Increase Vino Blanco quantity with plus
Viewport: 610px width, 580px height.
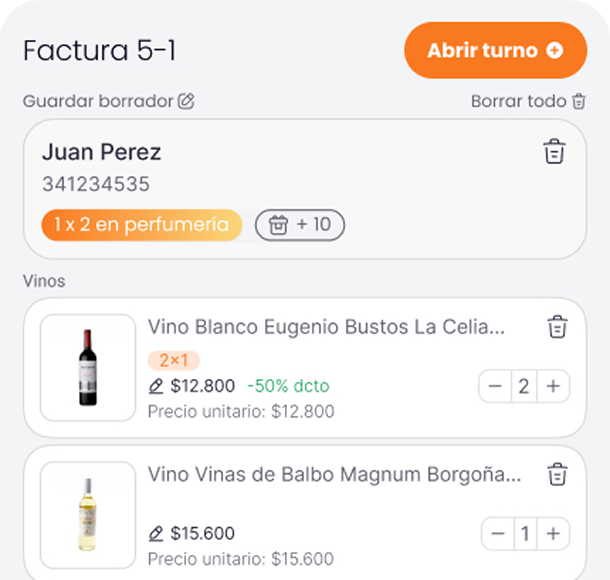553,386
